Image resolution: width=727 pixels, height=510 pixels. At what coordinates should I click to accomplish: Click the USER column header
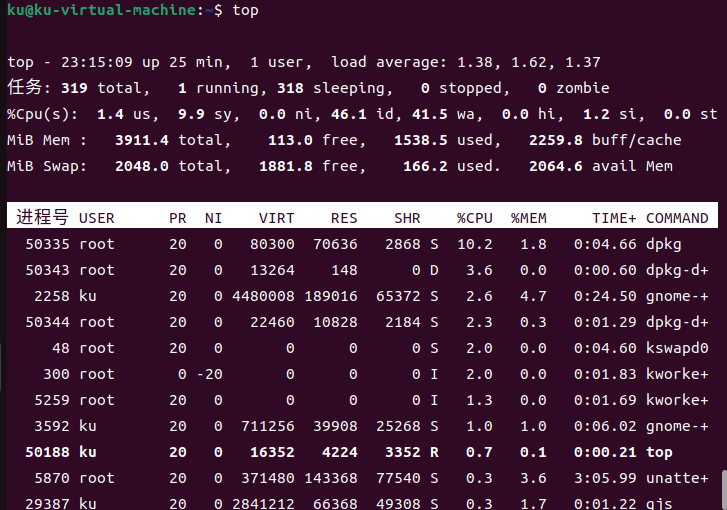97,217
